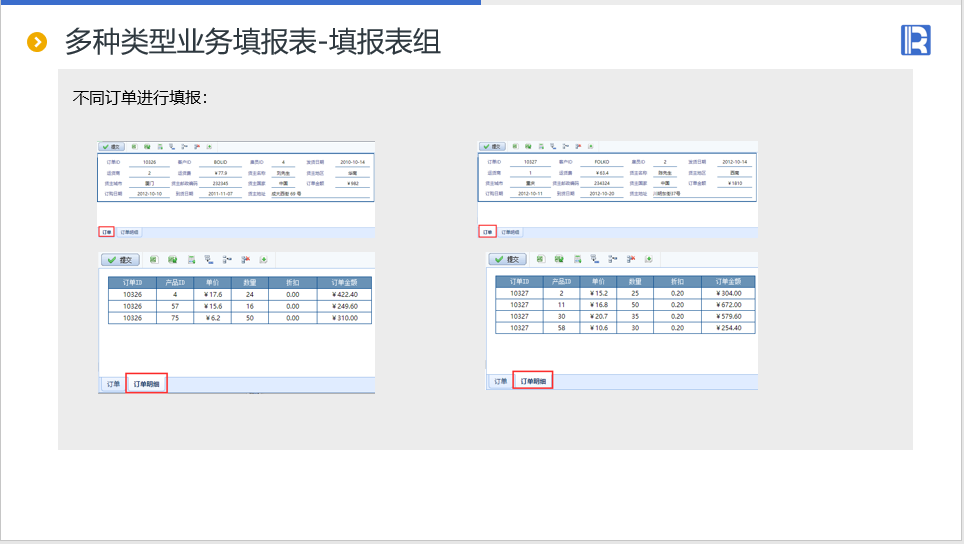Image resolution: width=964 pixels, height=544 pixels.
Task: Click the 2012-10-20 arrival date field
Action: pyautogui.click(x=602, y=194)
